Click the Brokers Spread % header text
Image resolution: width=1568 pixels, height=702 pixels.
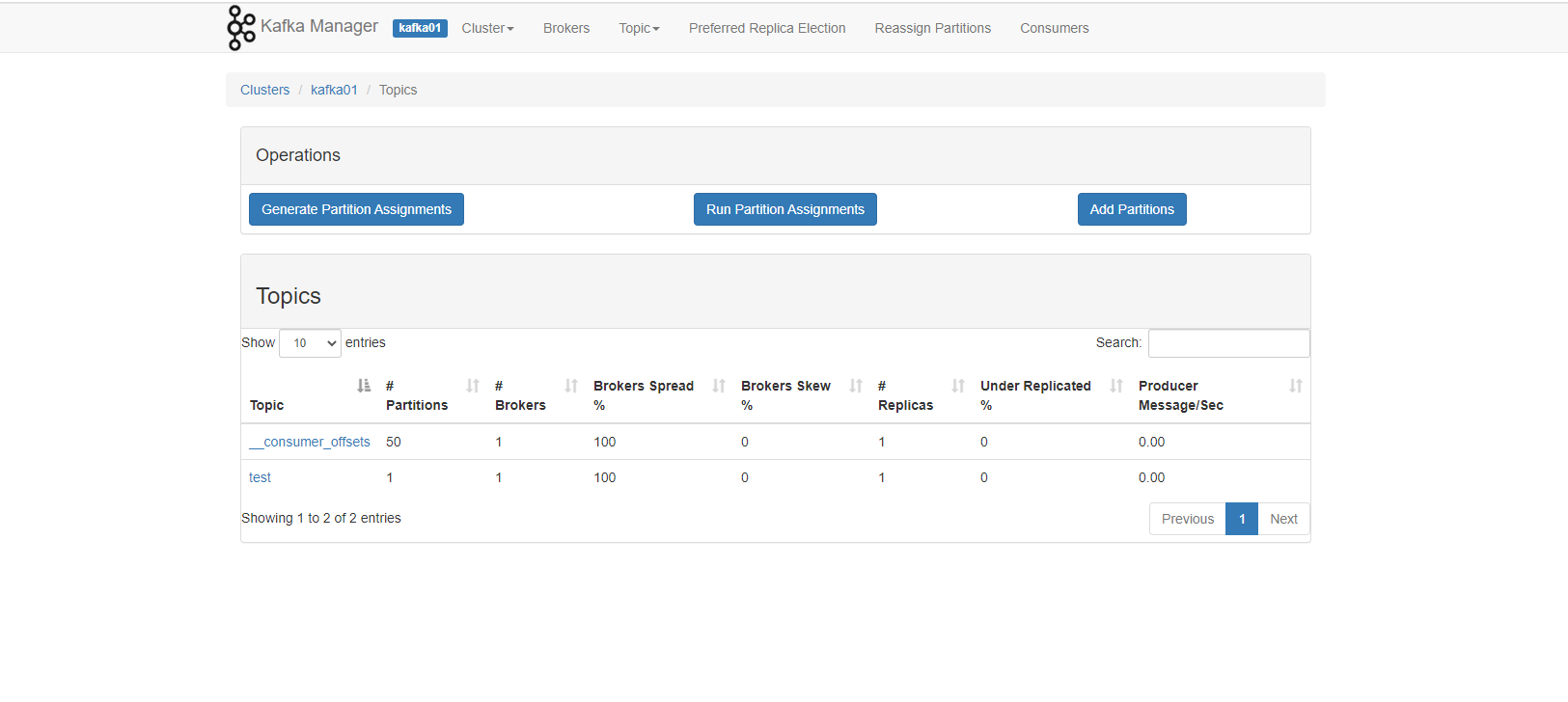coord(644,395)
